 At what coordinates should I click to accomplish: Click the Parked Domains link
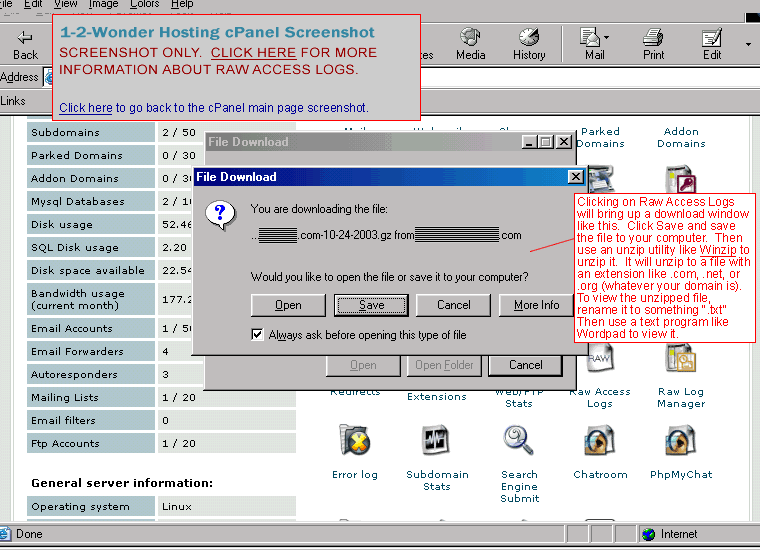pos(600,138)
